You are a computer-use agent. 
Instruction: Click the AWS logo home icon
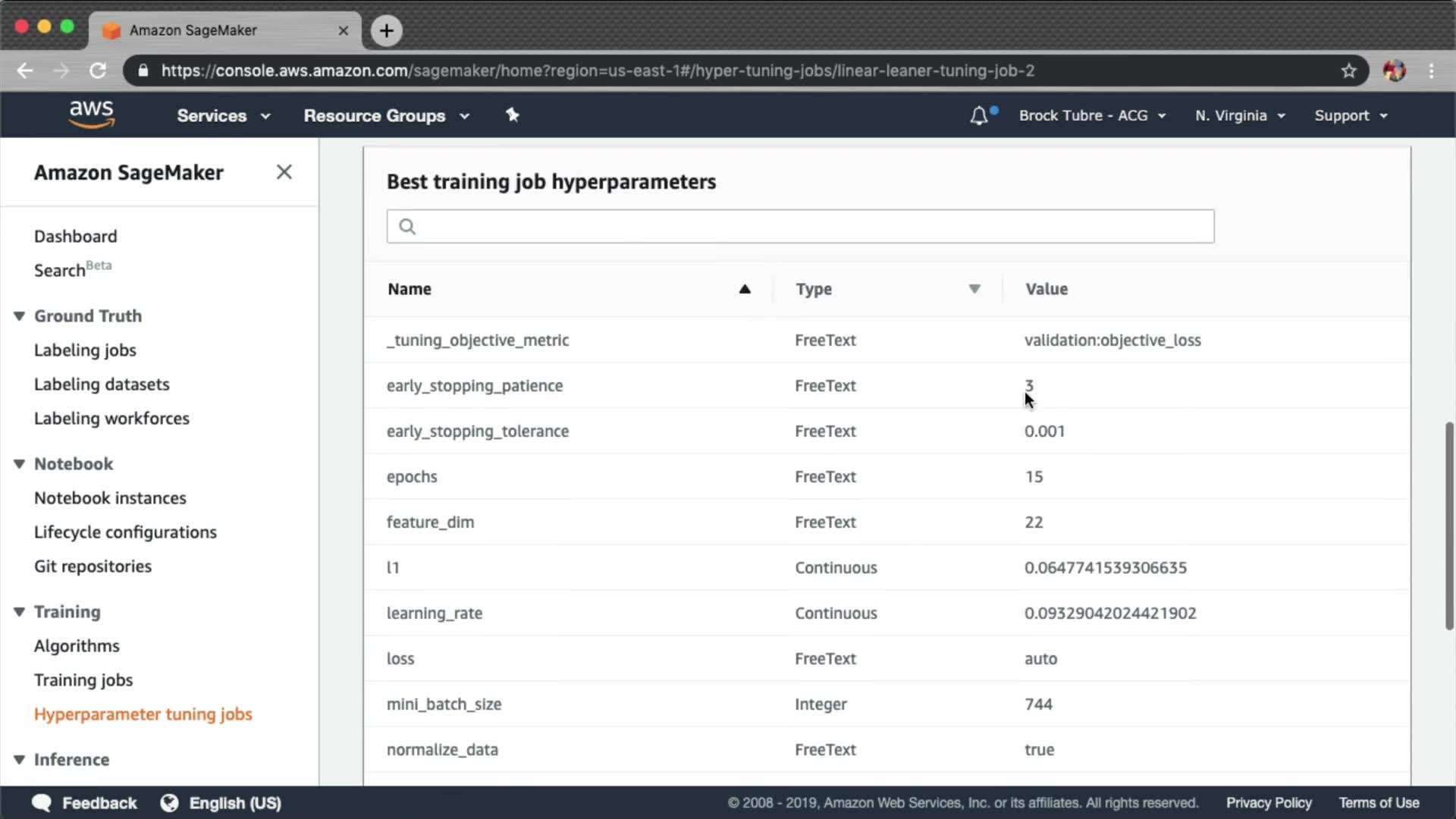92,114
